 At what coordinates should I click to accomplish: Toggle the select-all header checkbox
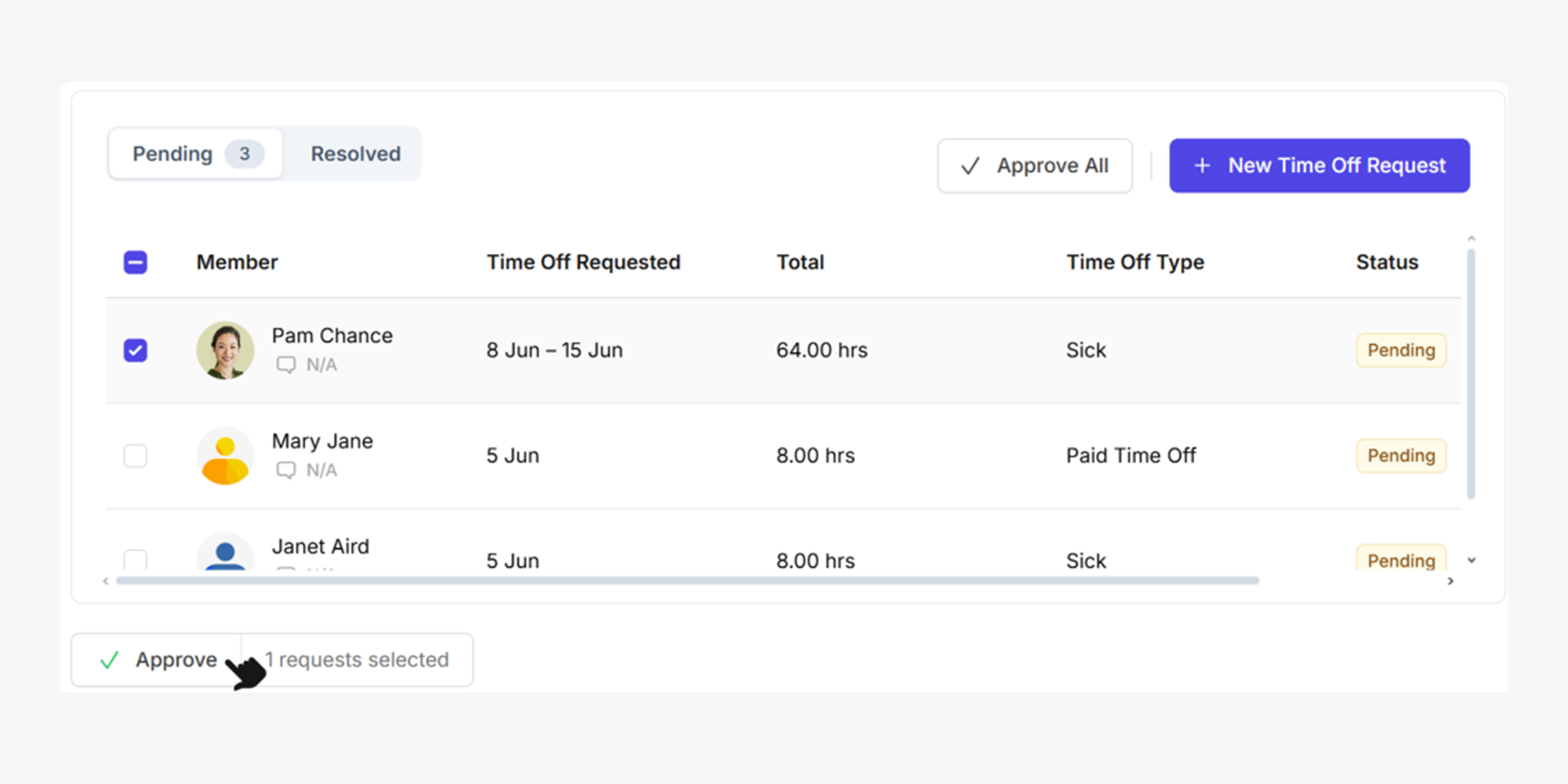click(x=136, y=262)
